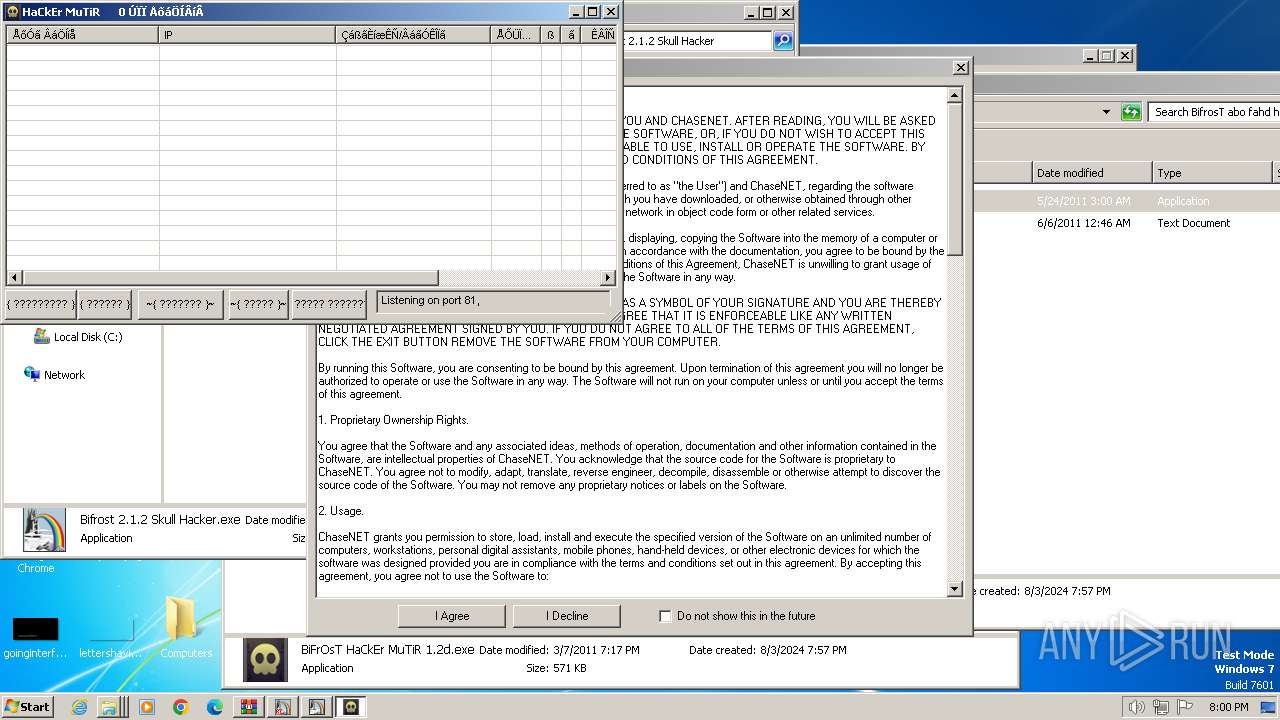Launch Microsoft Edge from taskbar
The image size is (1280, 720).
click(214, 707)
